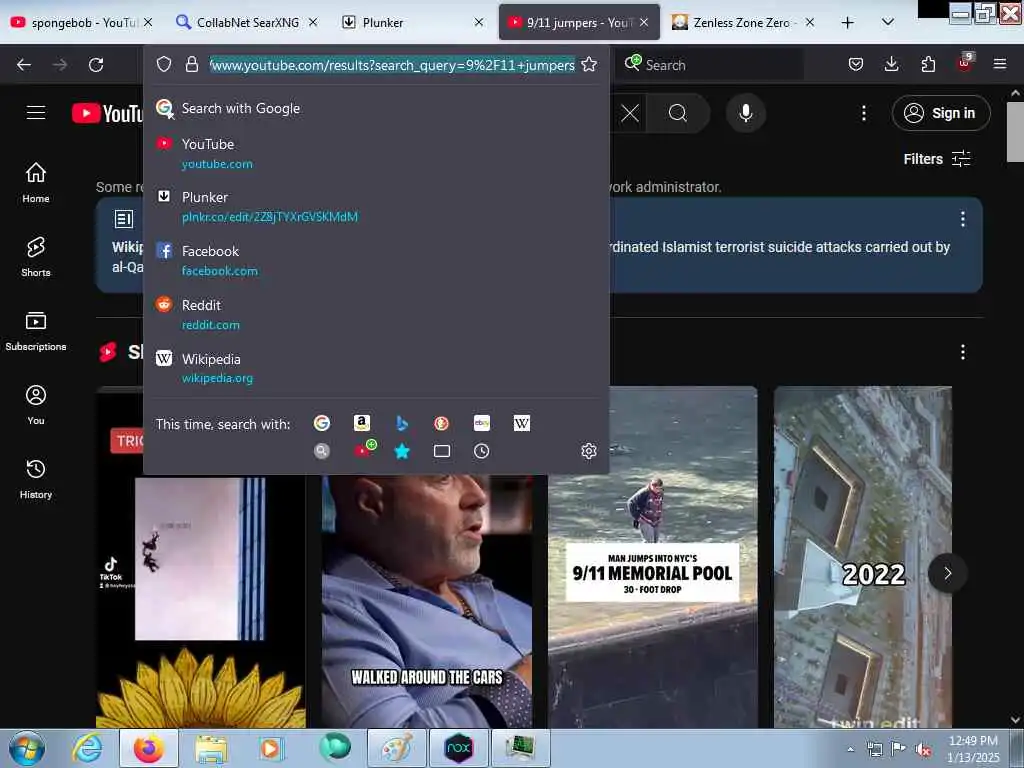Search only in open tabs
1024x768 pixels.
click(441, 451)
